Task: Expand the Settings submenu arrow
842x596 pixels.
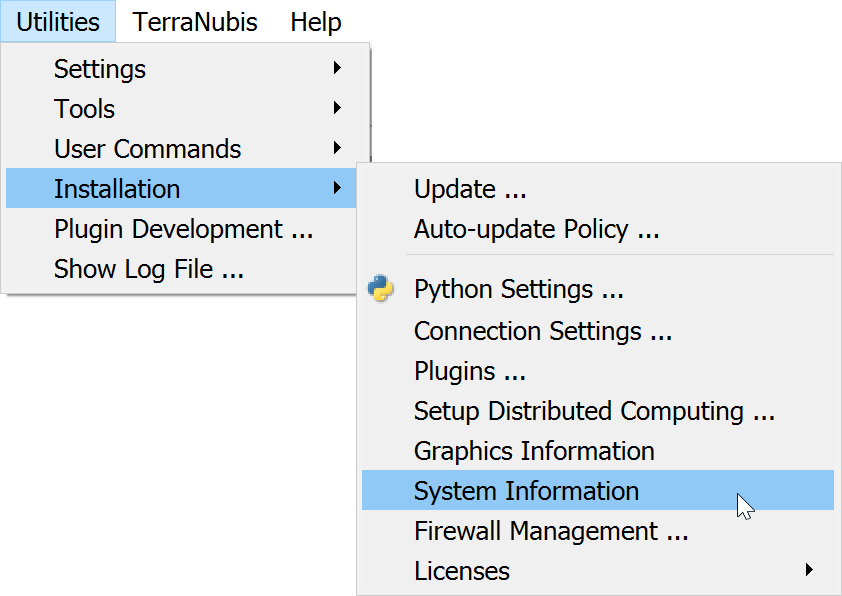Action: (x=337, y=68)
